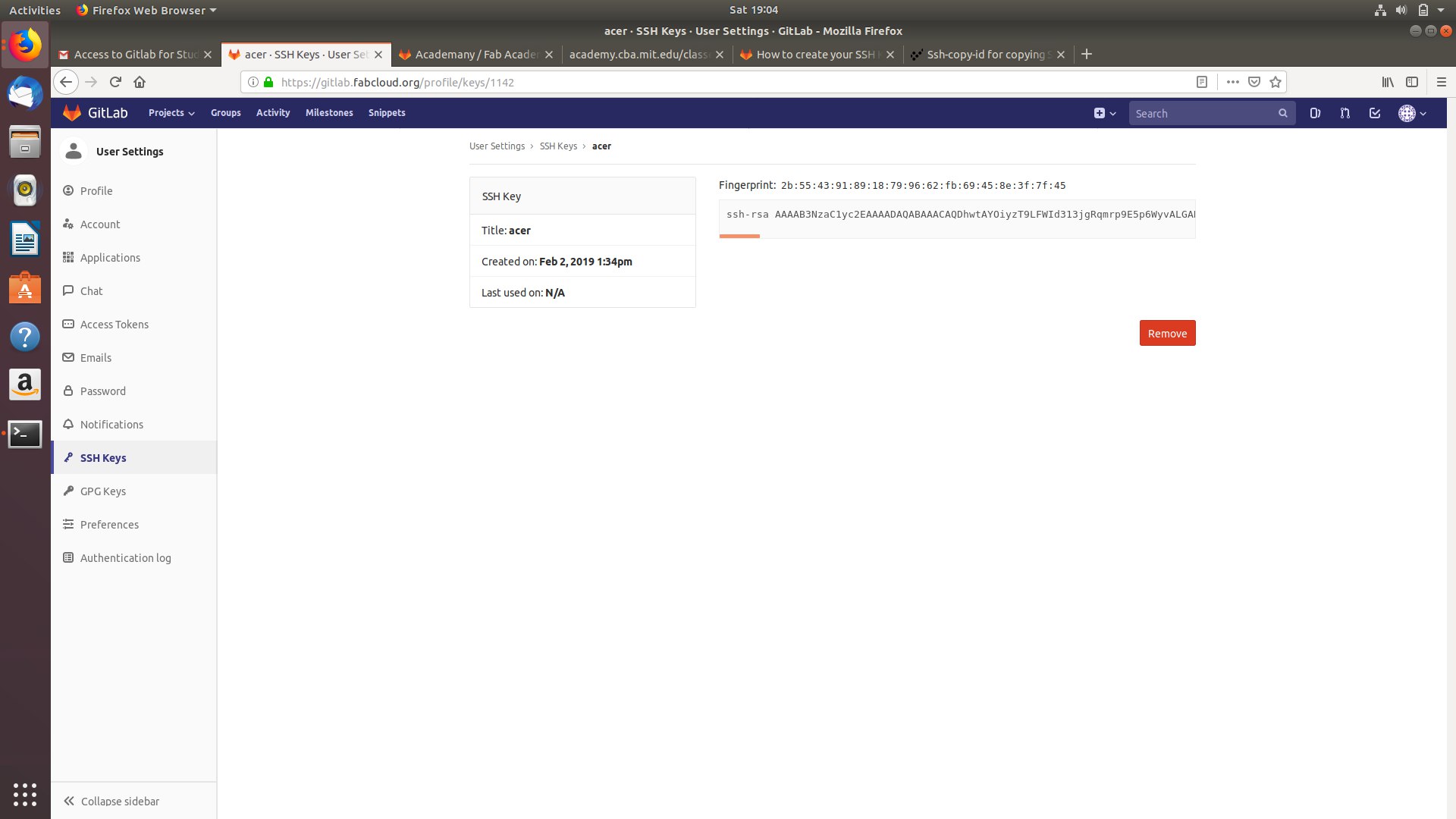The width and height of the screenshot is (1456, 819).
Task: Open the user avatar dropdown menu
Action: coord(1413,113)
